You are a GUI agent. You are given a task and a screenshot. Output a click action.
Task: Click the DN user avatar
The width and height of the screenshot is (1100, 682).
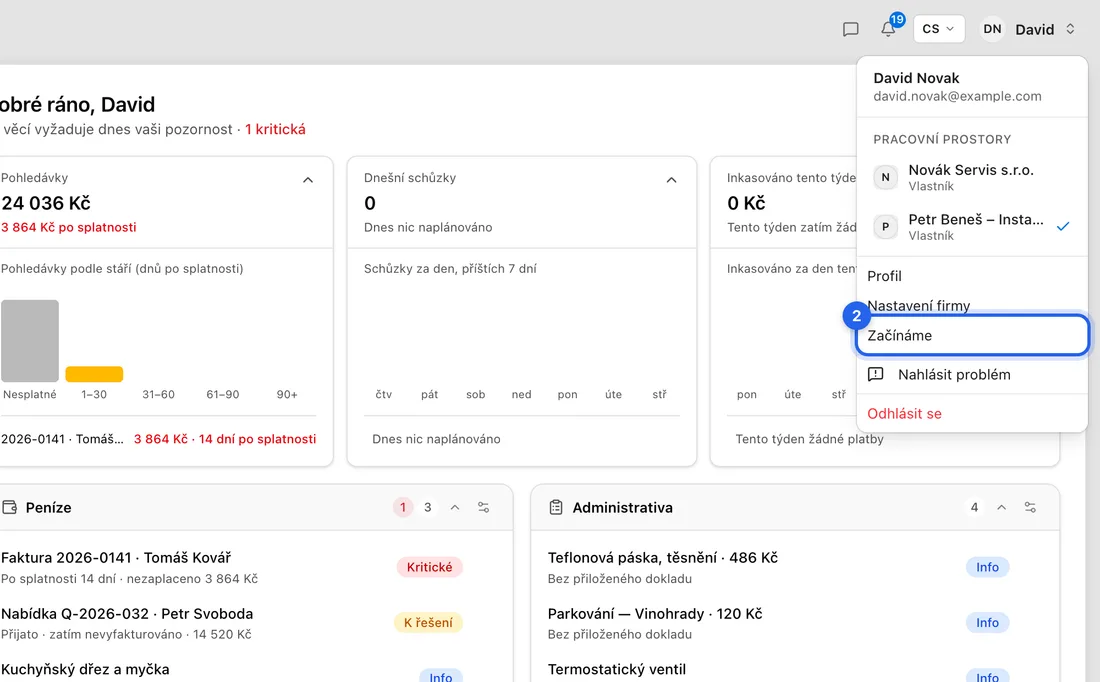coord(992,29)
